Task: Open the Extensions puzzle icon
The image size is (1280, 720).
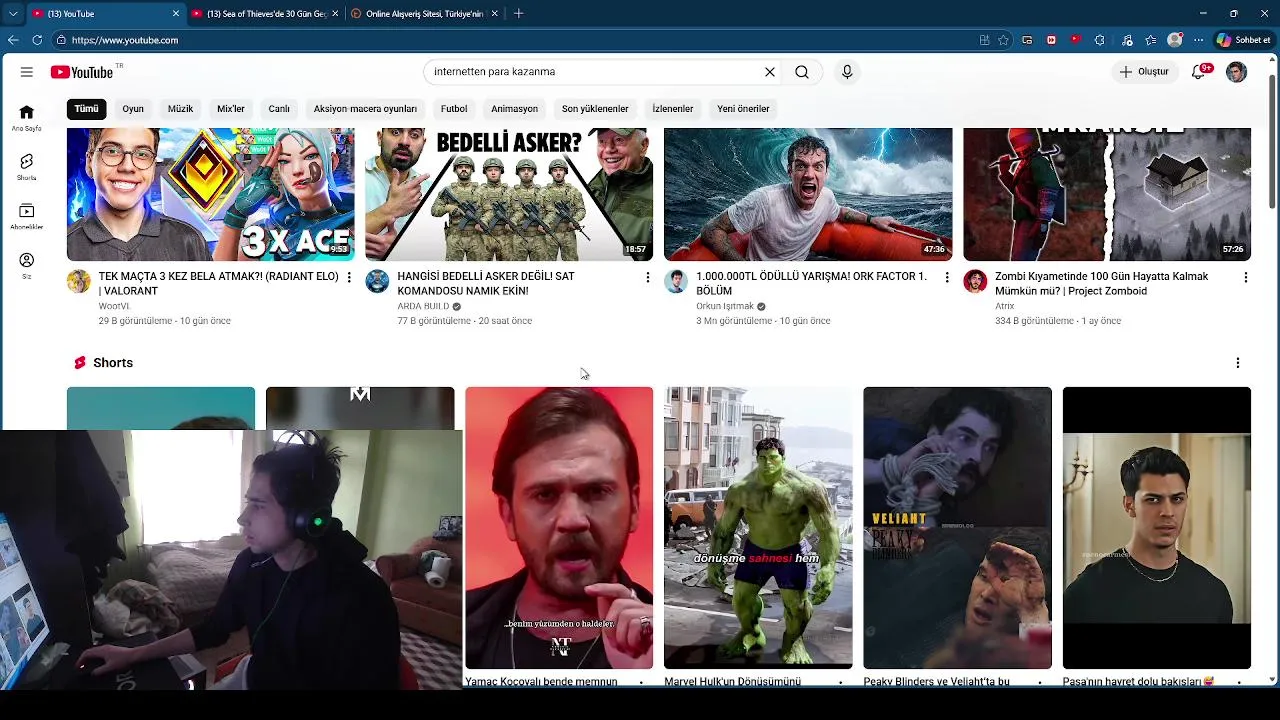Action: (1100, 40)
